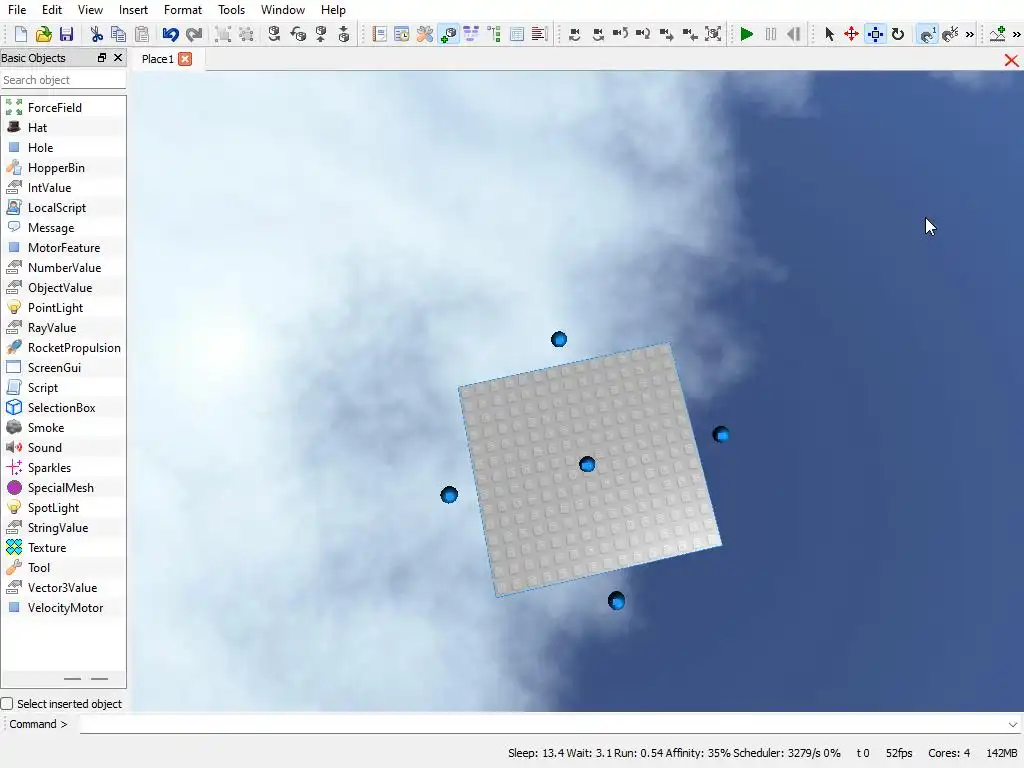Enable Select inserted object checkbox

[x=7, y=703]
